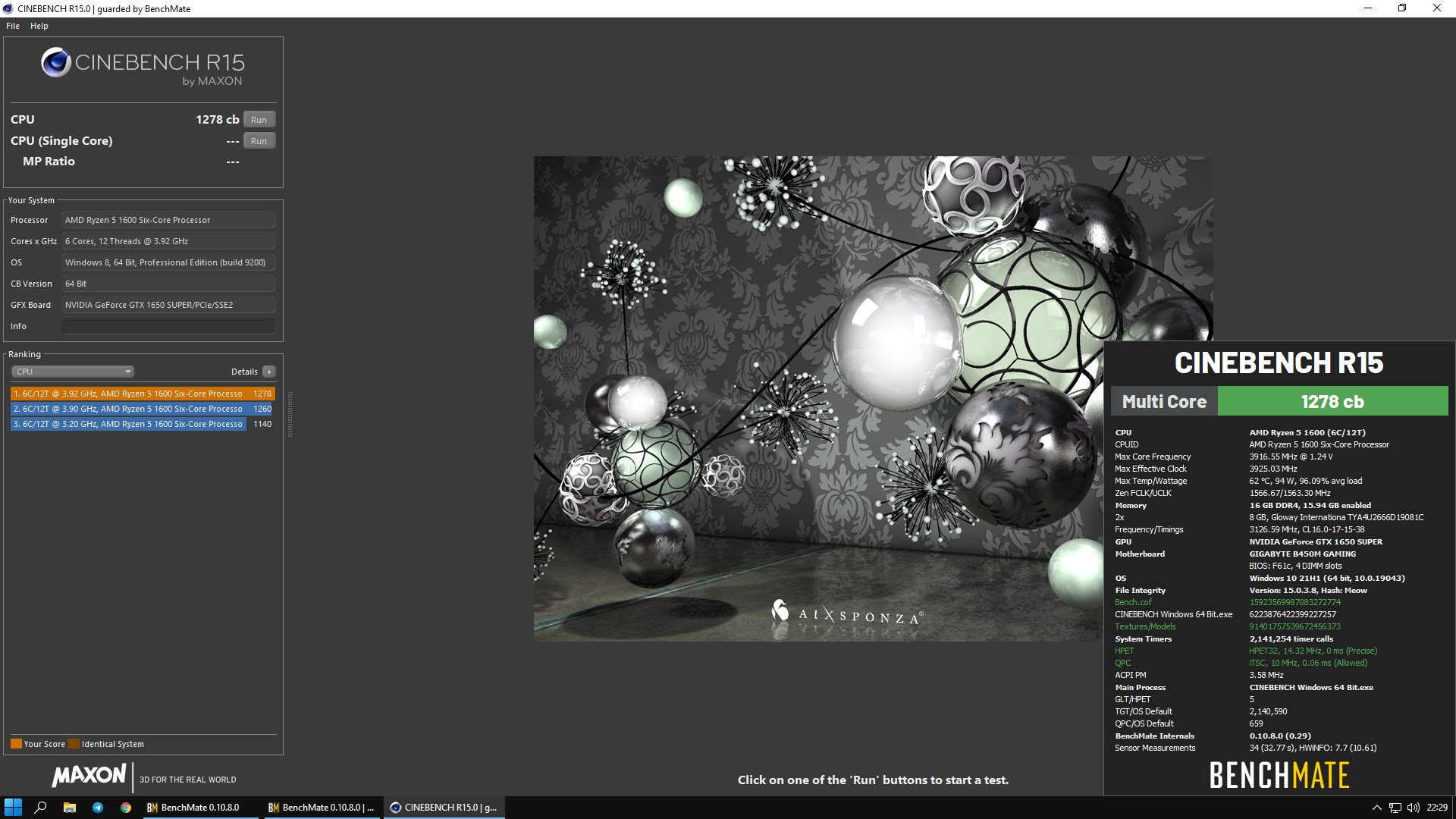This screenshot has width=1456, height=819.
Task: Select the 1260 ranking row at 3.90 GHz
Action: (x=142, y=409)
